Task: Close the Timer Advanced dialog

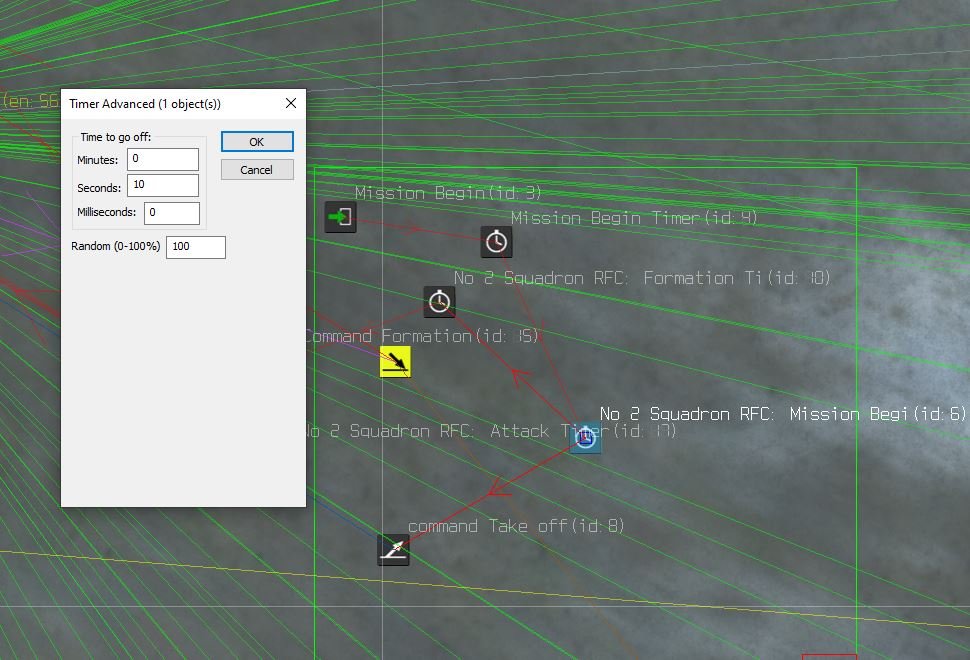Action: [x=291, y=104]
